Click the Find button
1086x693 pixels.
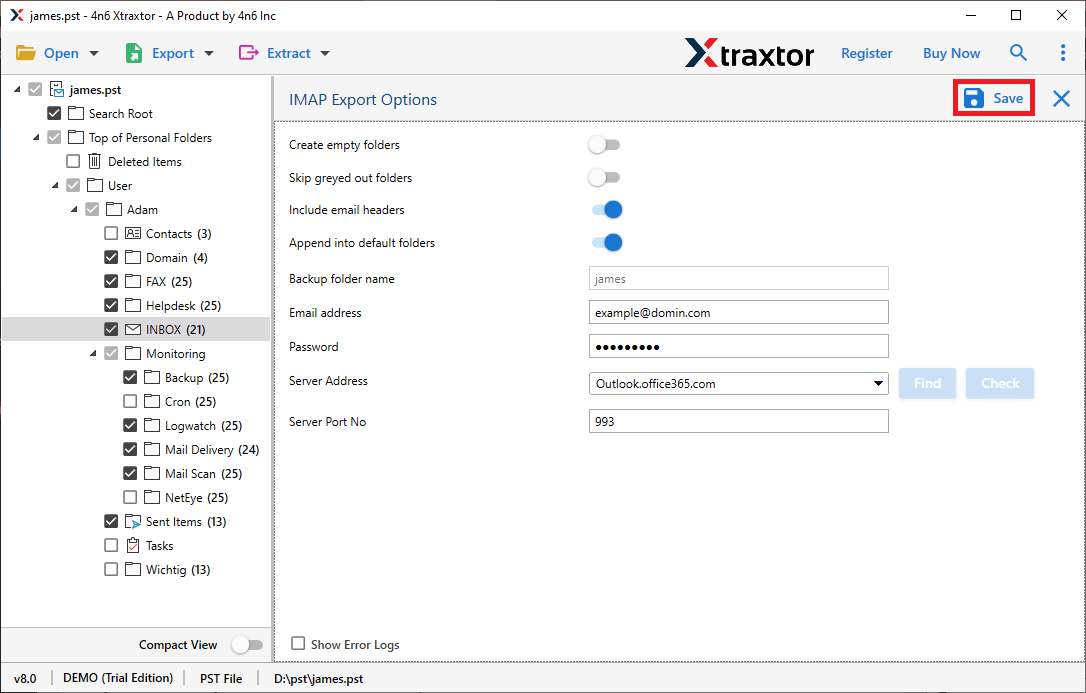(927, 384)
